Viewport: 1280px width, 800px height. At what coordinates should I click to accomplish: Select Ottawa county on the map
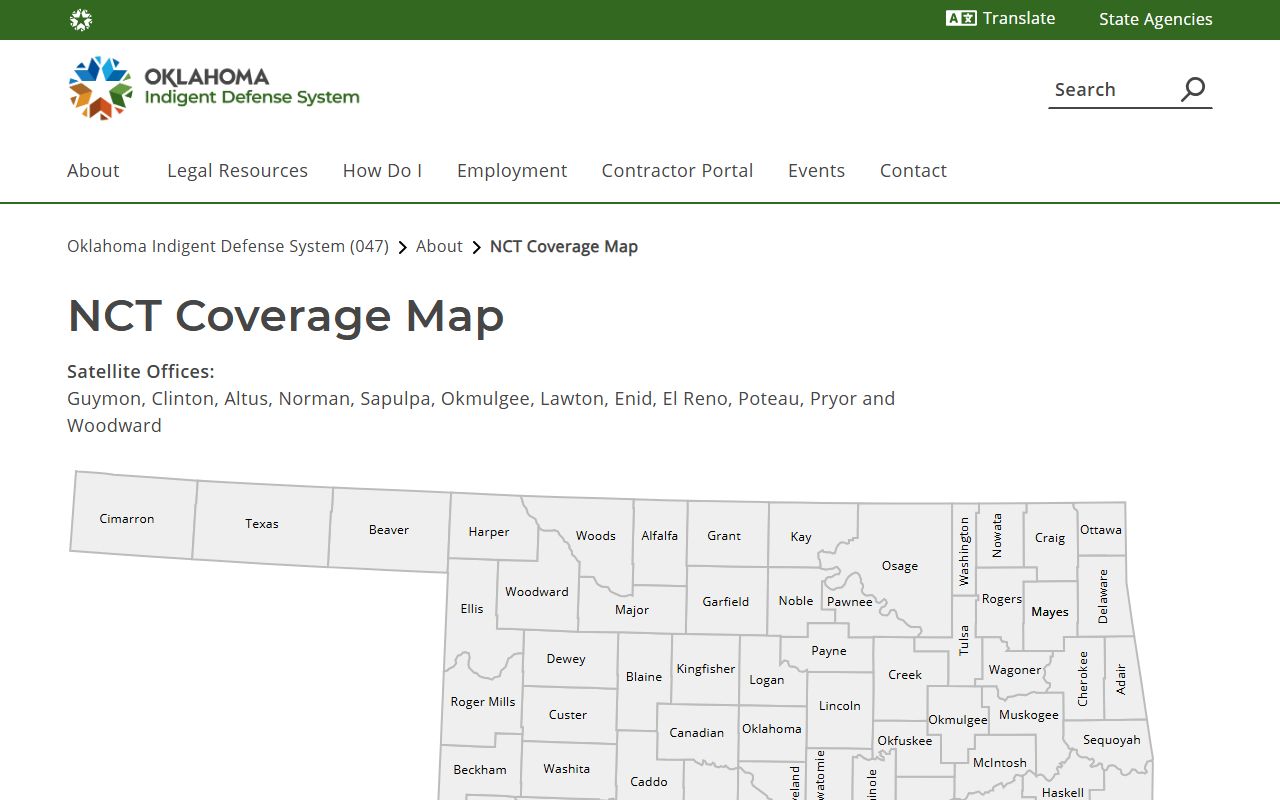1101,529
